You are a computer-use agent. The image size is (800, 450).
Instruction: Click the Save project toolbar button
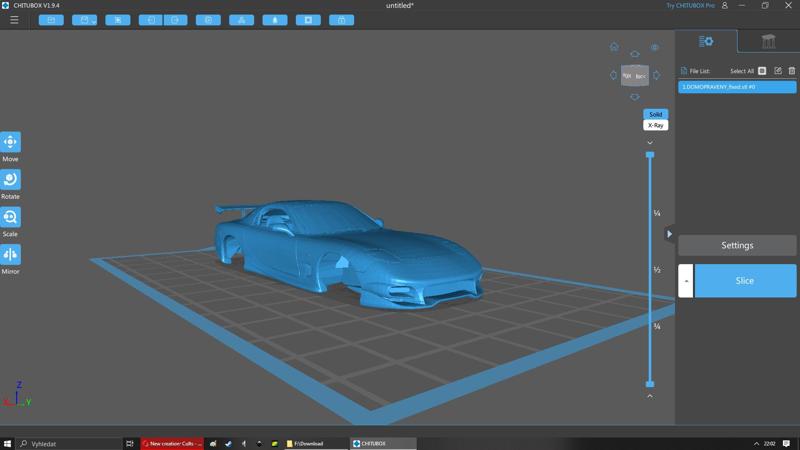coord(85,20)
